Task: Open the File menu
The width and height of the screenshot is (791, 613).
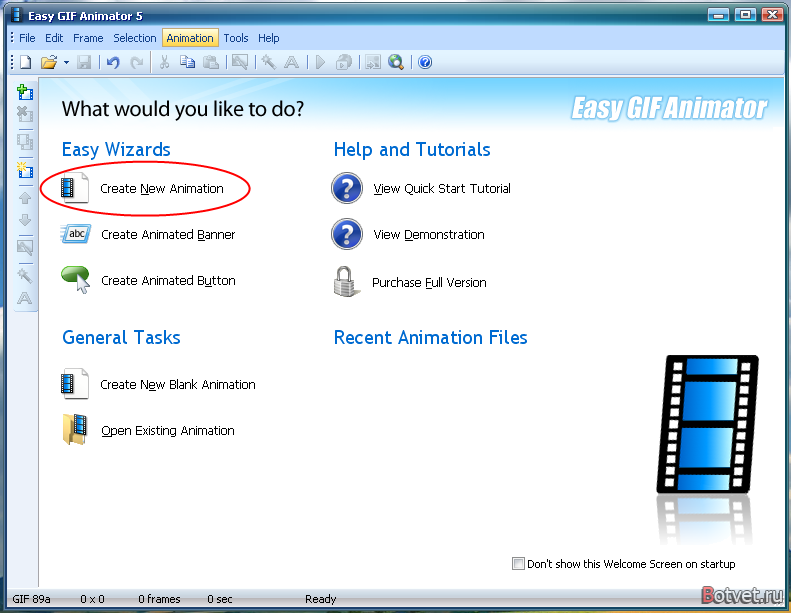Action: [27, 38]
